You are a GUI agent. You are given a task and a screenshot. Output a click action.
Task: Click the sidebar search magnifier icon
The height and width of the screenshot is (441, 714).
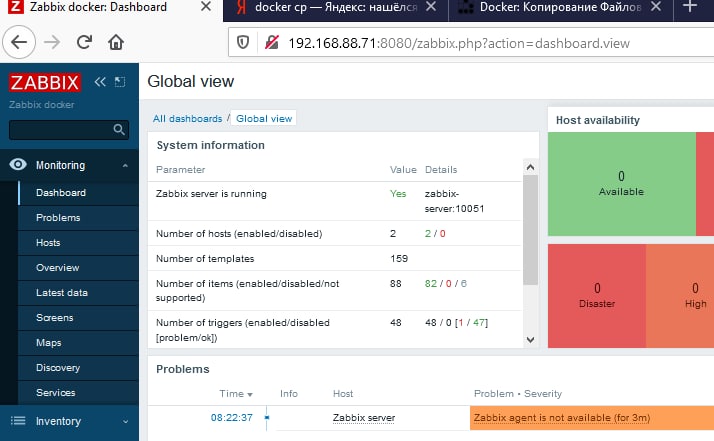(x=119, y=130)
